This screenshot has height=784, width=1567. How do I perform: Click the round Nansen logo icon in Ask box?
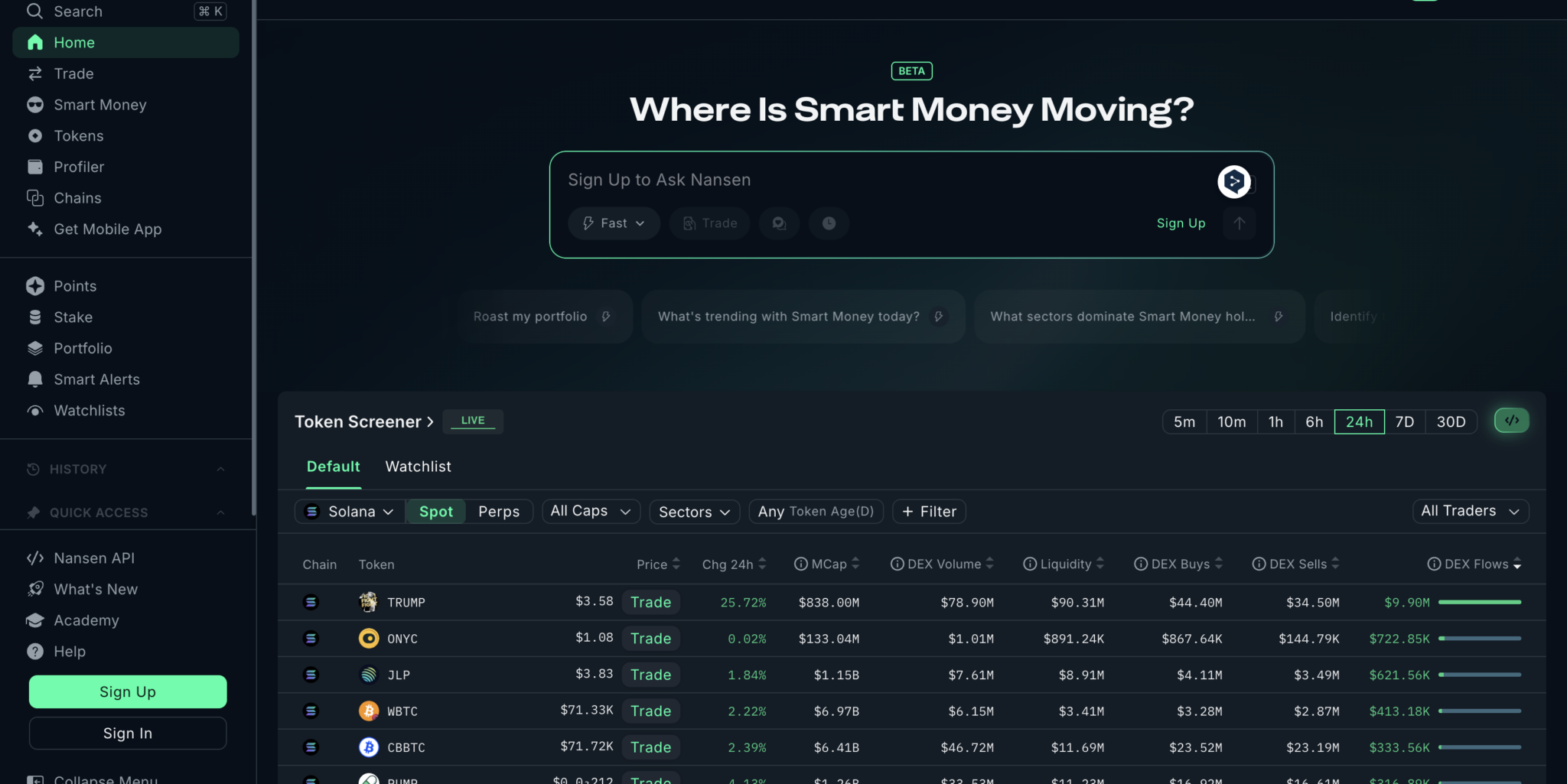point(1234,182)
